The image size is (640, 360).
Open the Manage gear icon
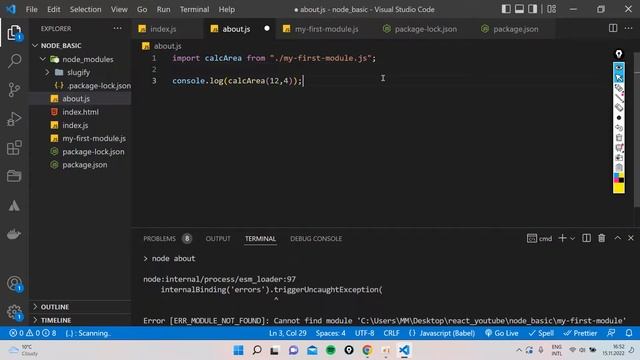coord(14,312)
